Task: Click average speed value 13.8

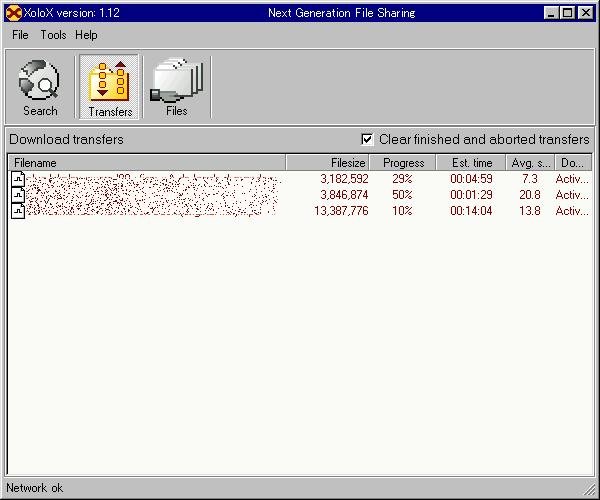Action: 530,211
